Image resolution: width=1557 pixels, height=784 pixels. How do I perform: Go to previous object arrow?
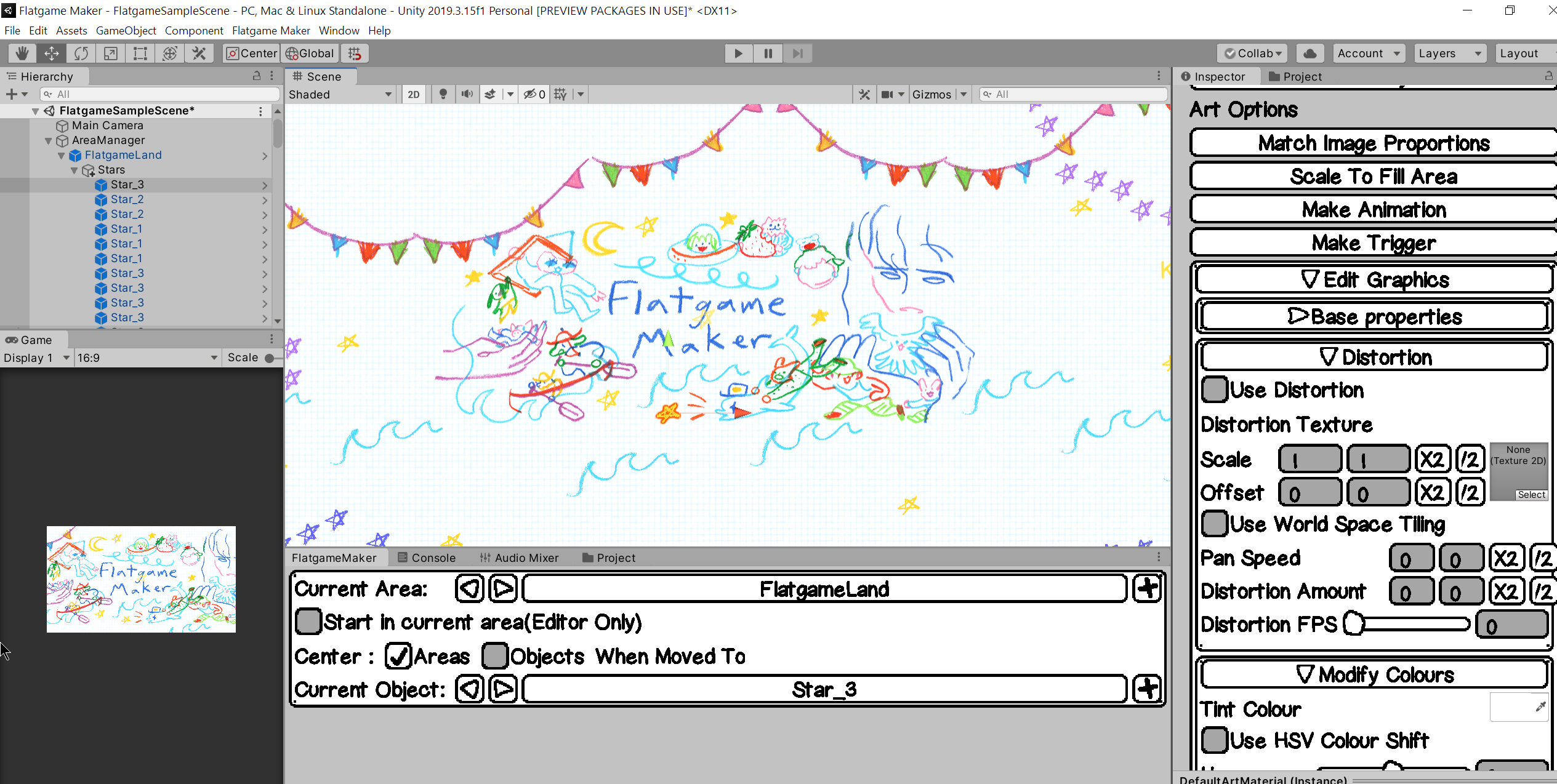coord(470,689)
